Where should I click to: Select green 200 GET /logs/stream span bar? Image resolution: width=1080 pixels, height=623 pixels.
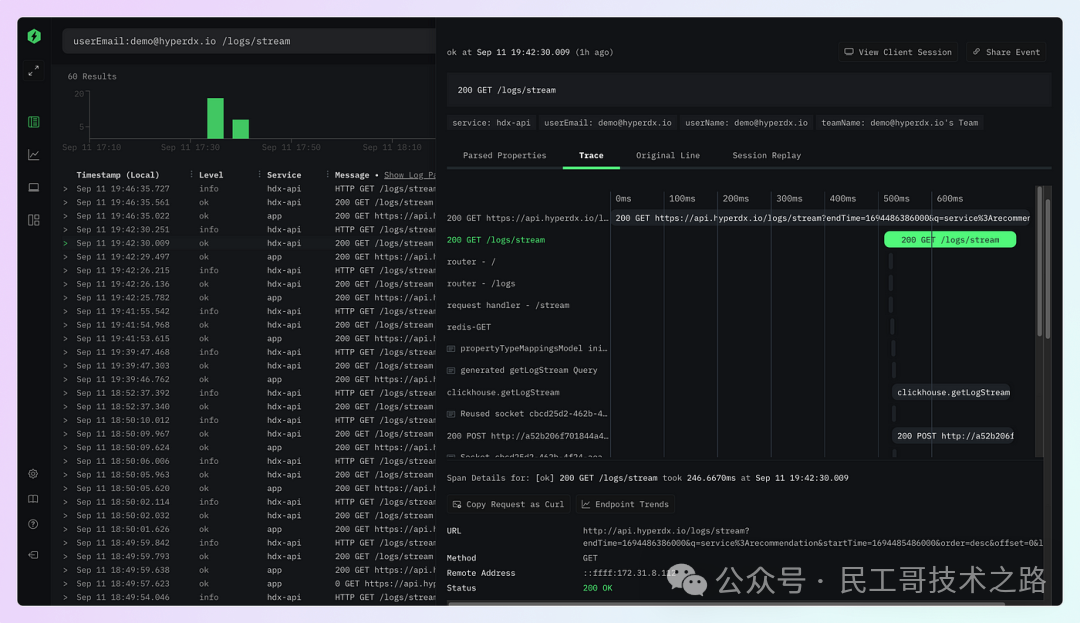pos(950,240)
